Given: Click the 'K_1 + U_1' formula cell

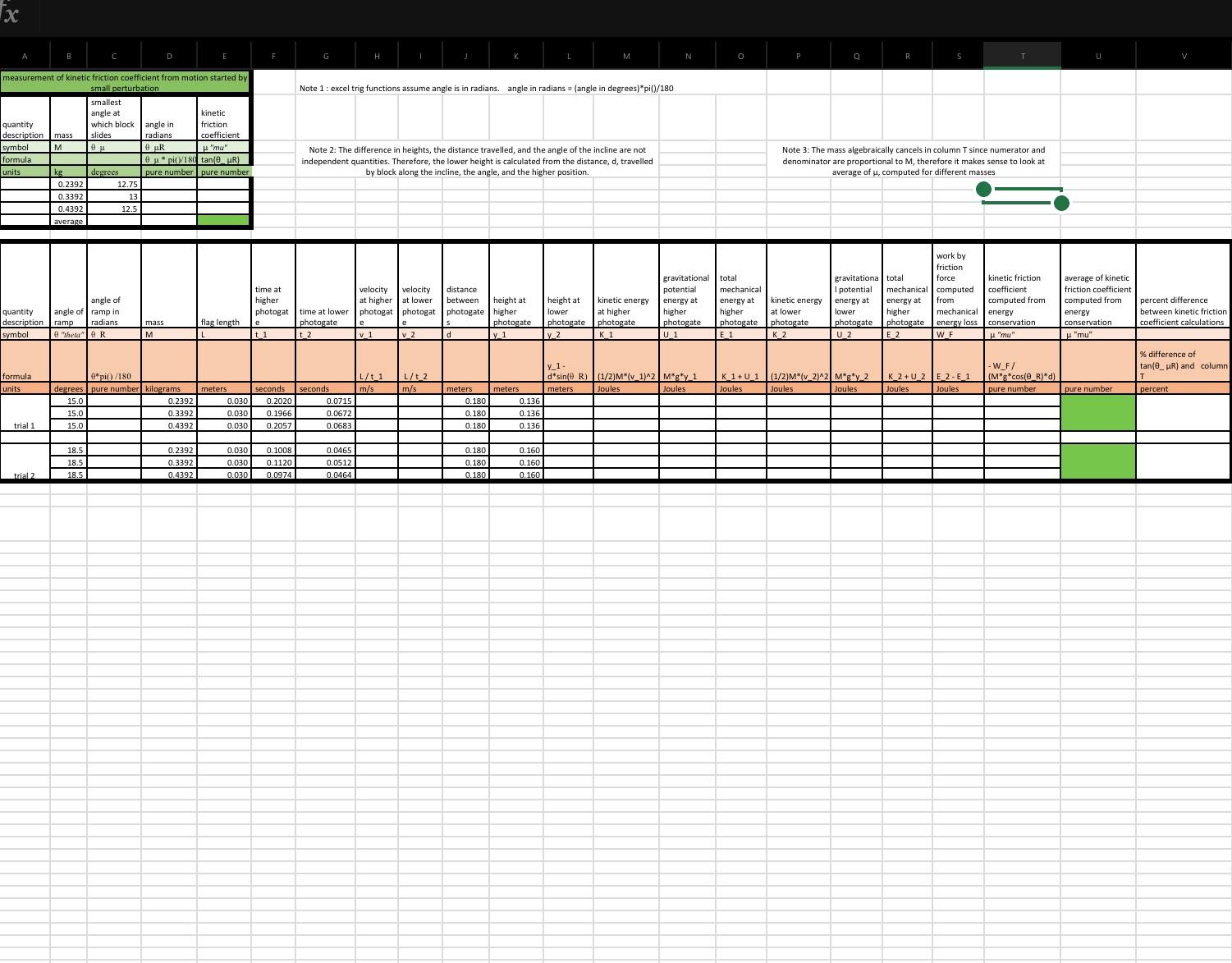Looking at the screenshot, I should point(741,361).
